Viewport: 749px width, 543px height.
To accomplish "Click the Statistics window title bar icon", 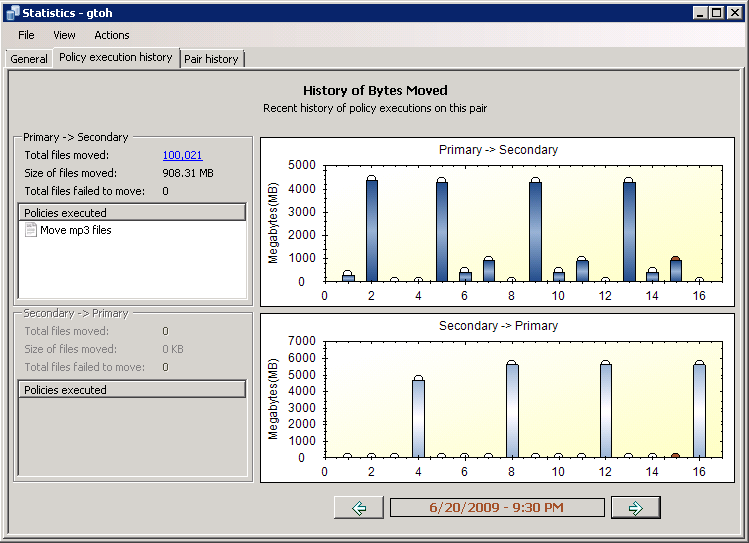I will point(11,12).
